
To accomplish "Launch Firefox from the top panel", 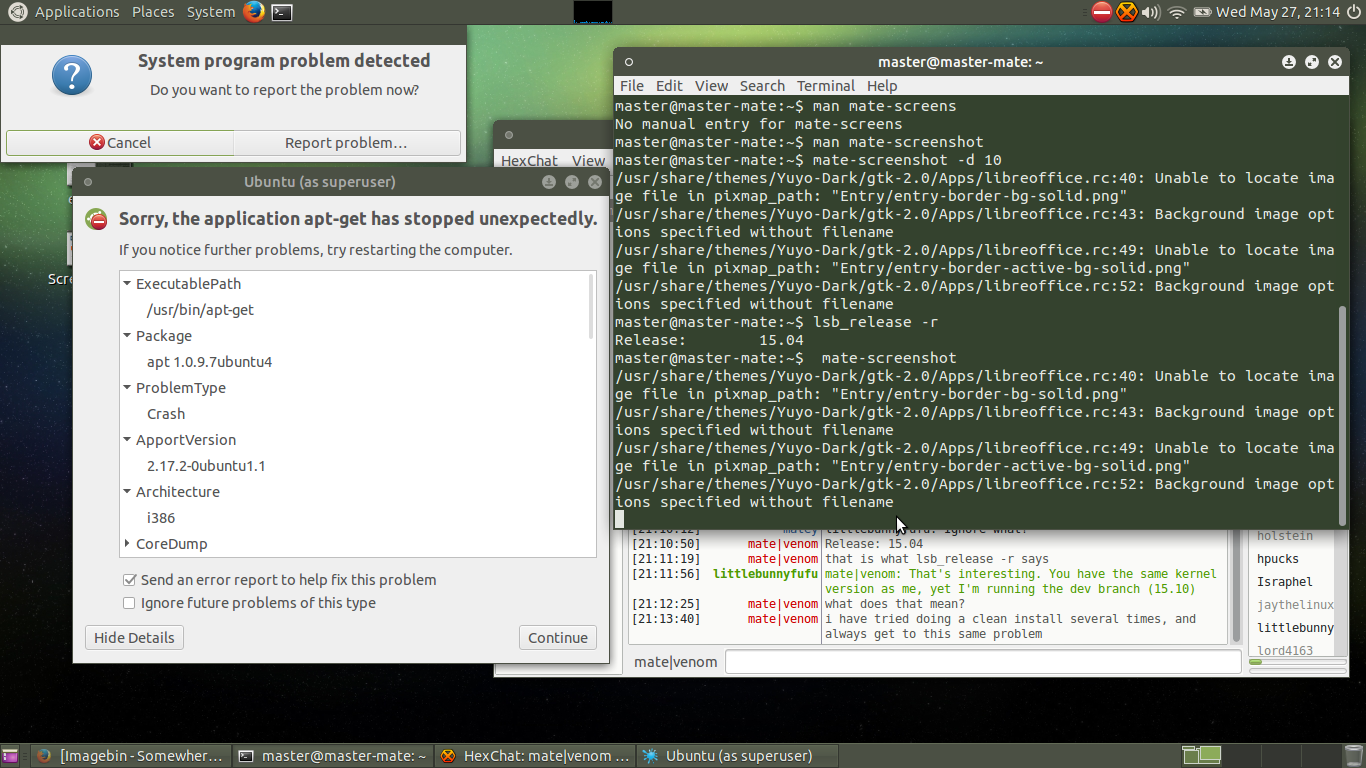I will pos(254,12).
